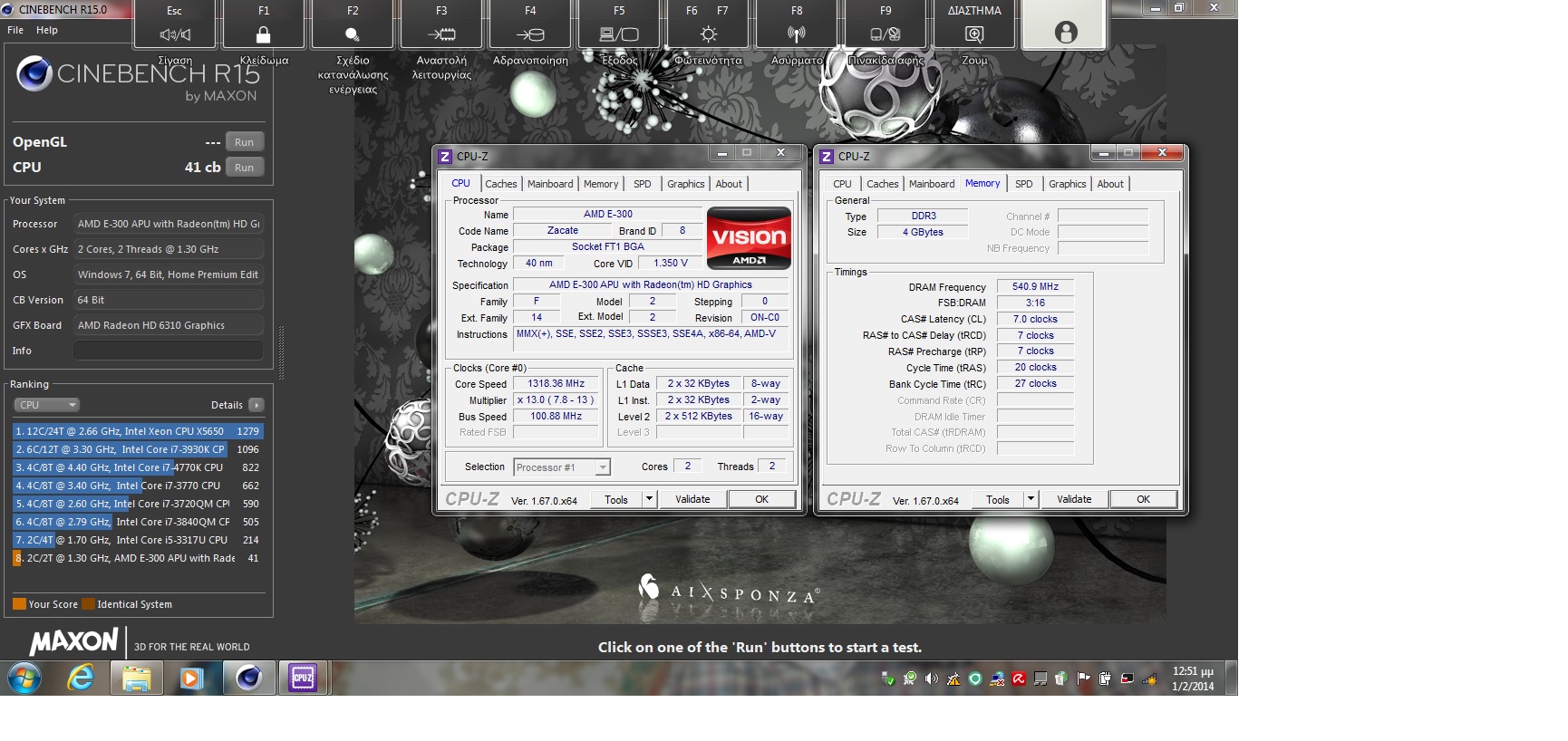1568x741 pixels.
Task: Open the Help menu in Cinebench
Action: pyautogui.click(x=47, y=30)
